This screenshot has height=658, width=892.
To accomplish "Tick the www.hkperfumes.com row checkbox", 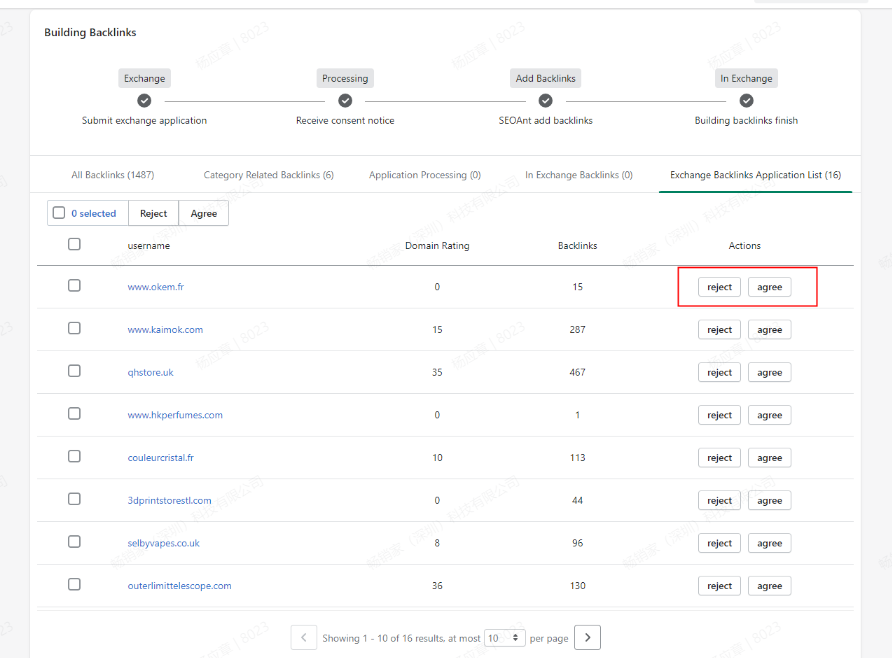I will tap(74, 413).
